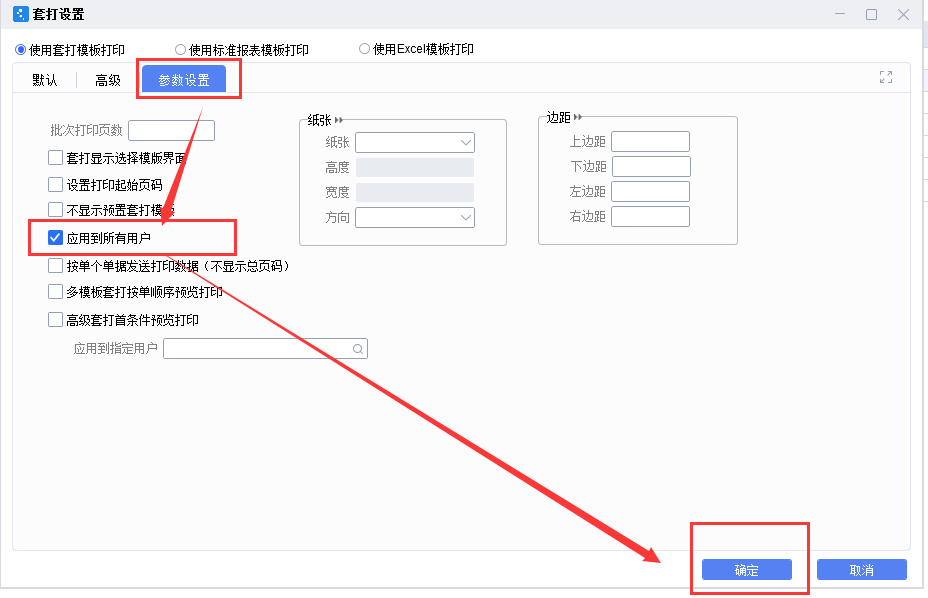Click the search icon in 应用到指定用户 field
Screen dimensions: 928x598
tap(357, 349)
